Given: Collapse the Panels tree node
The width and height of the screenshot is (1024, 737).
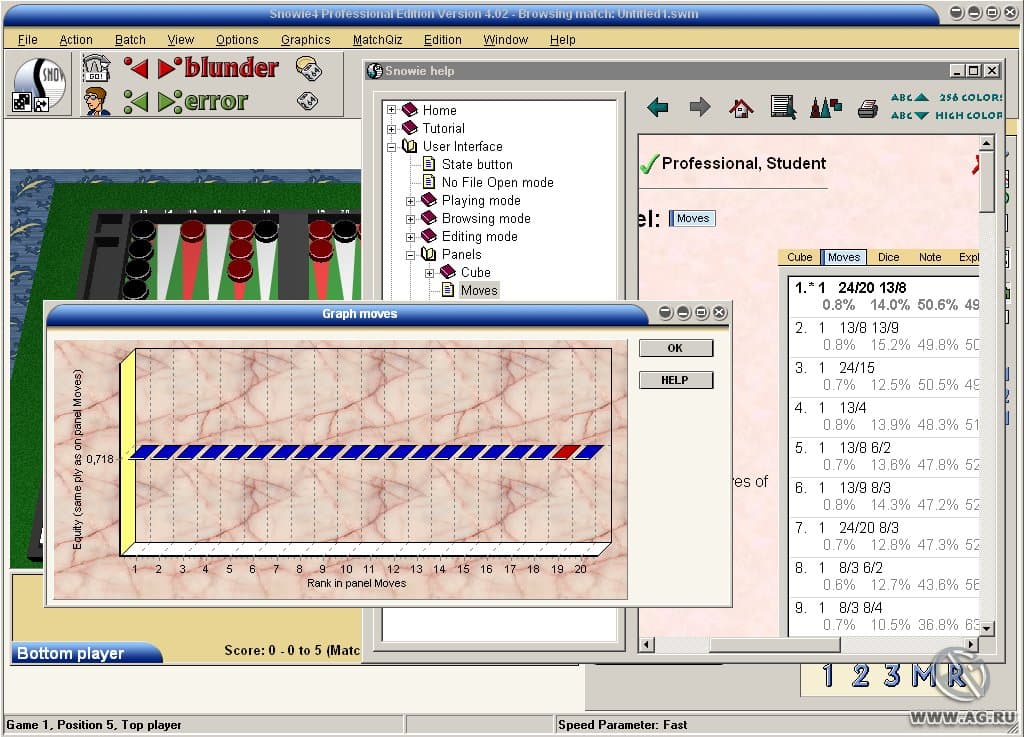Looking at the screenshot, I should point(410,255).
